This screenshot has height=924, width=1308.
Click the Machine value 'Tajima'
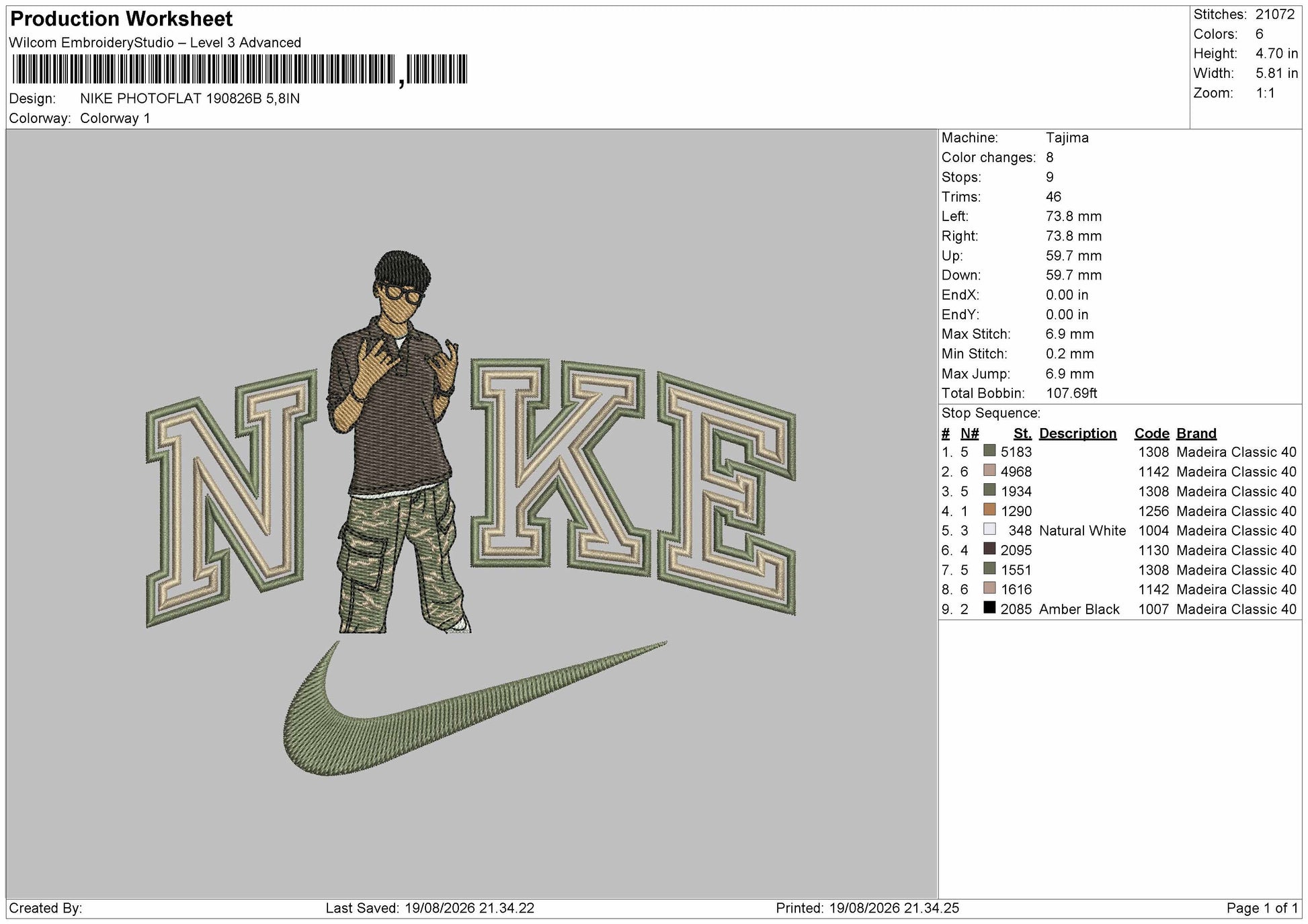(1067, 138)
